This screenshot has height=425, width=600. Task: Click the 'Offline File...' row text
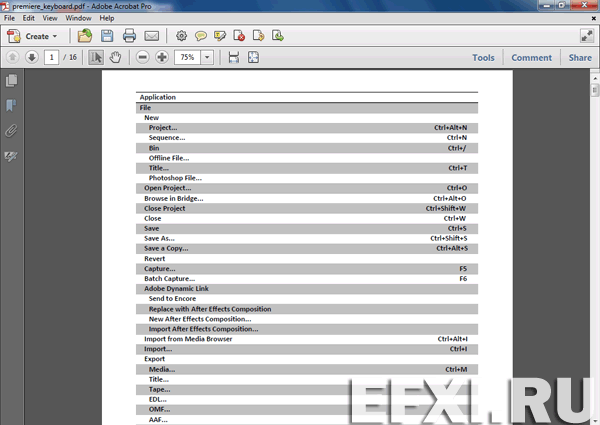point(169,158)
